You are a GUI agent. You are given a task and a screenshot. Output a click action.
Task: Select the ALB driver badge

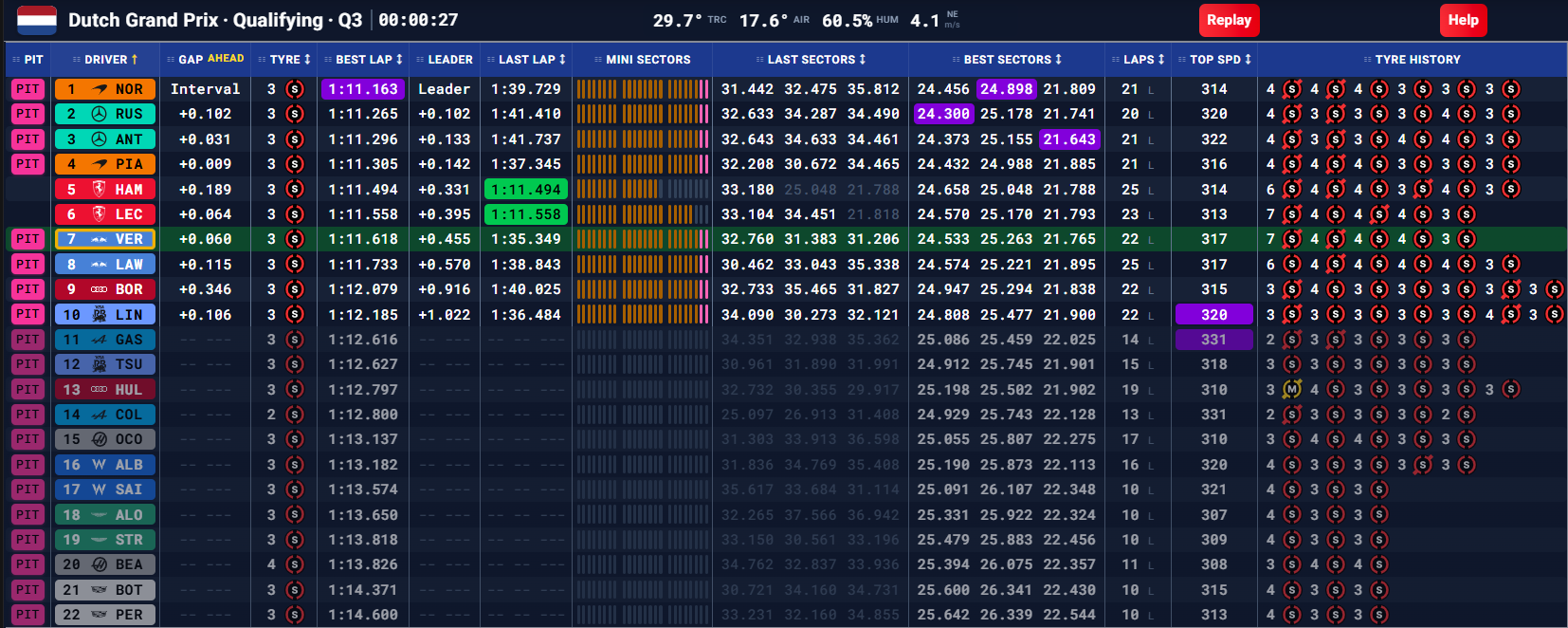(105, 465)
